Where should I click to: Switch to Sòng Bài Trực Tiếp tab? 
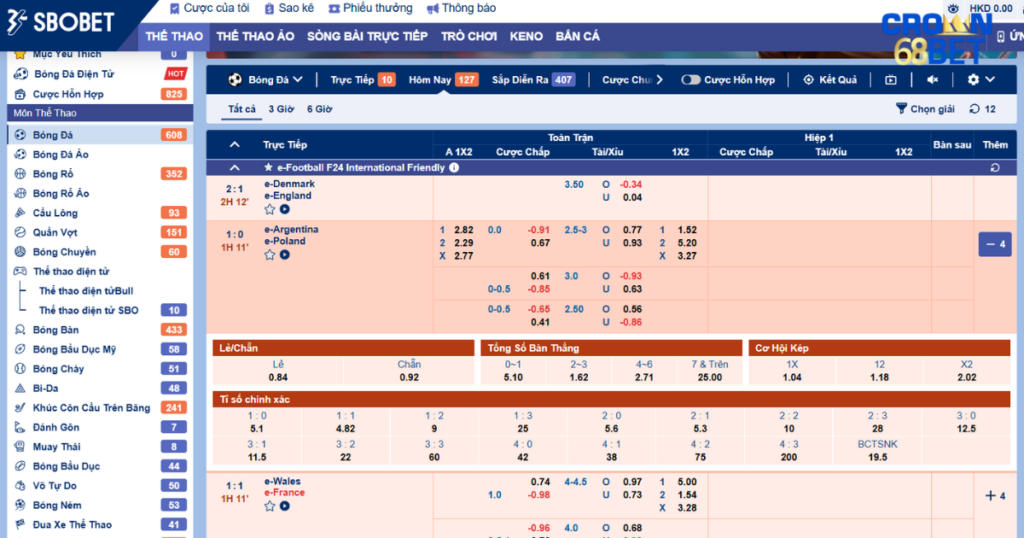[x=367, y=36]
